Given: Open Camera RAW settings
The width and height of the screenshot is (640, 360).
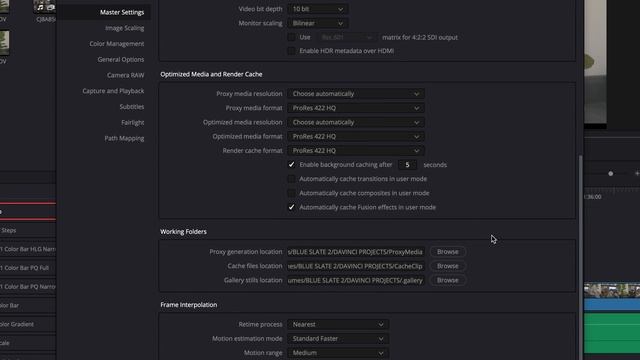Looking at the screenshot, I should pyautogui.click(x=125, y=75).
